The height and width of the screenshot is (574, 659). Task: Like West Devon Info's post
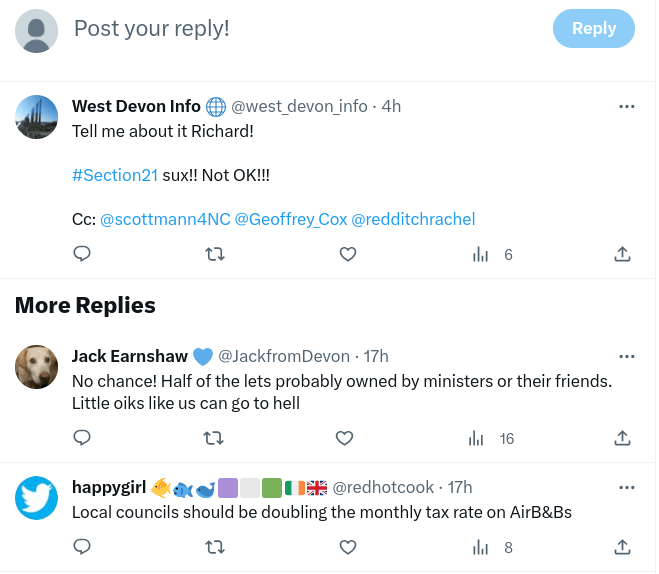348,255
